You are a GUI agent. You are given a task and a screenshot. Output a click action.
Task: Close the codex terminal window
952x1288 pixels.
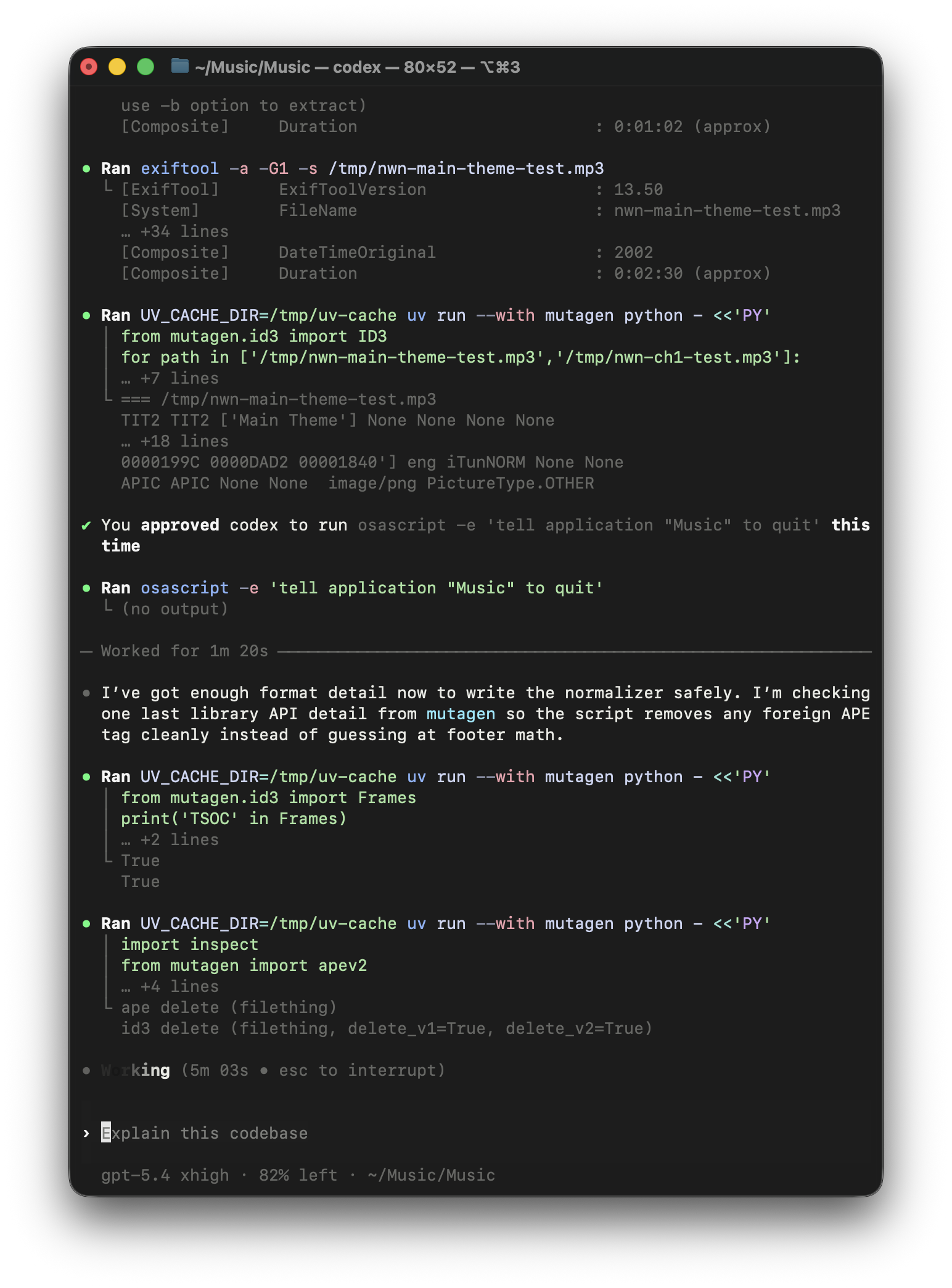point(89,67)
